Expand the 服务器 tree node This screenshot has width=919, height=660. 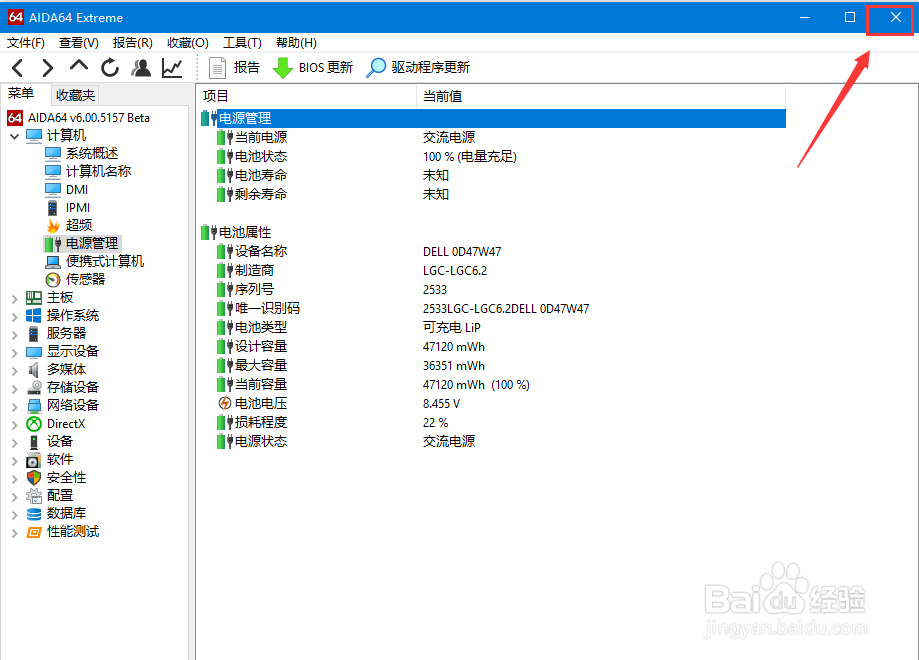pyautogui.click(x=15, y=335)
